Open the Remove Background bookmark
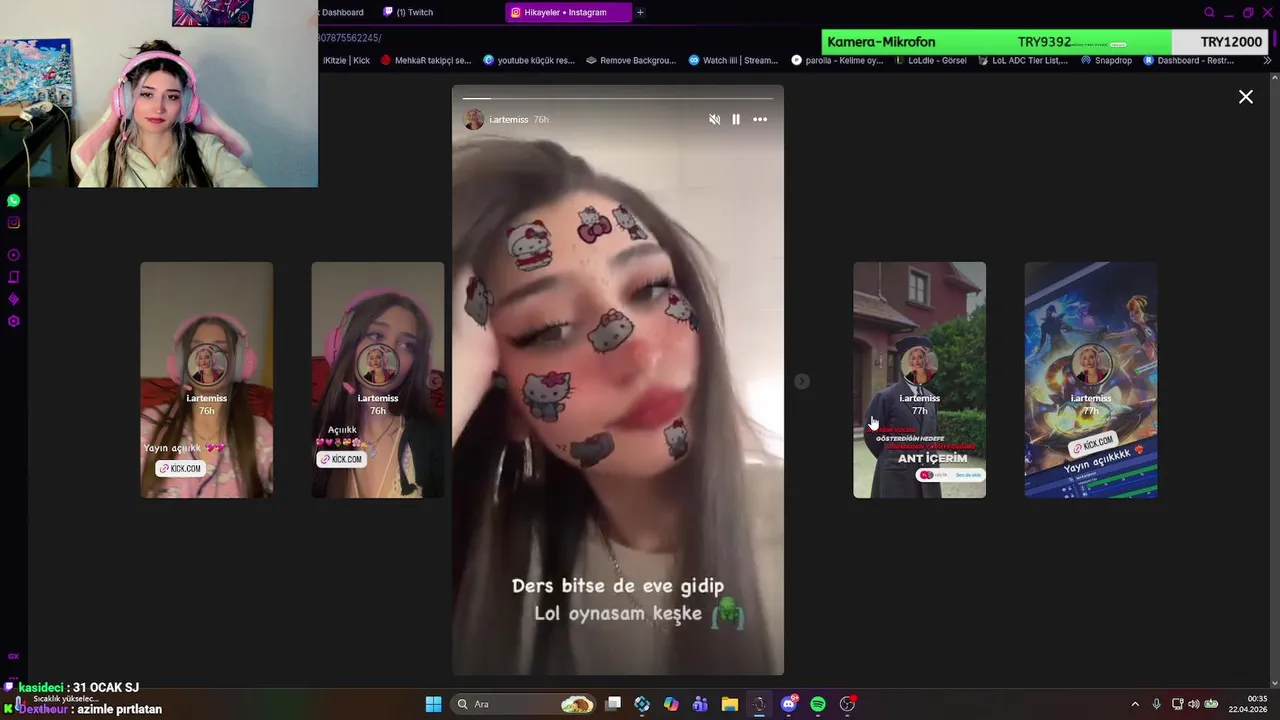This screenshot has width=1280, height=720. 631,60
